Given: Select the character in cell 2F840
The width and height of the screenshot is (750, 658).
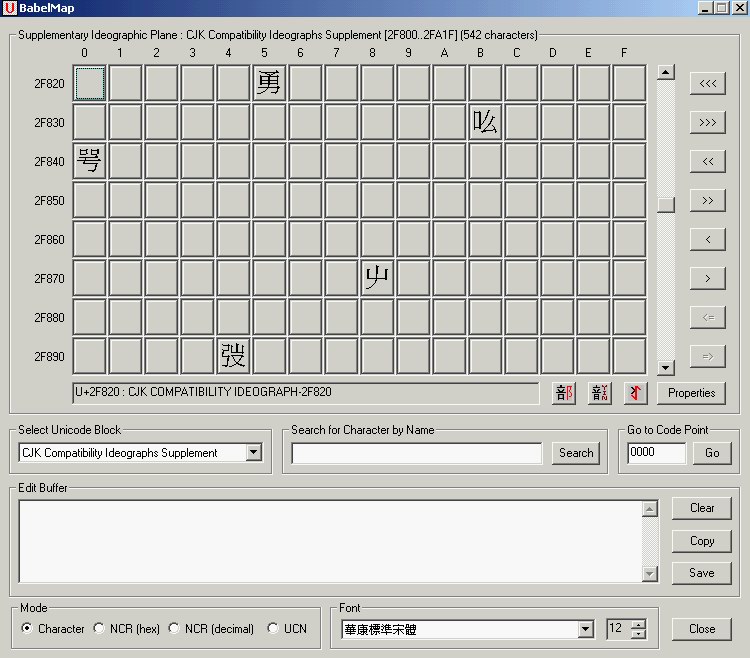Looking at the screenshot, I should (89, 161).
